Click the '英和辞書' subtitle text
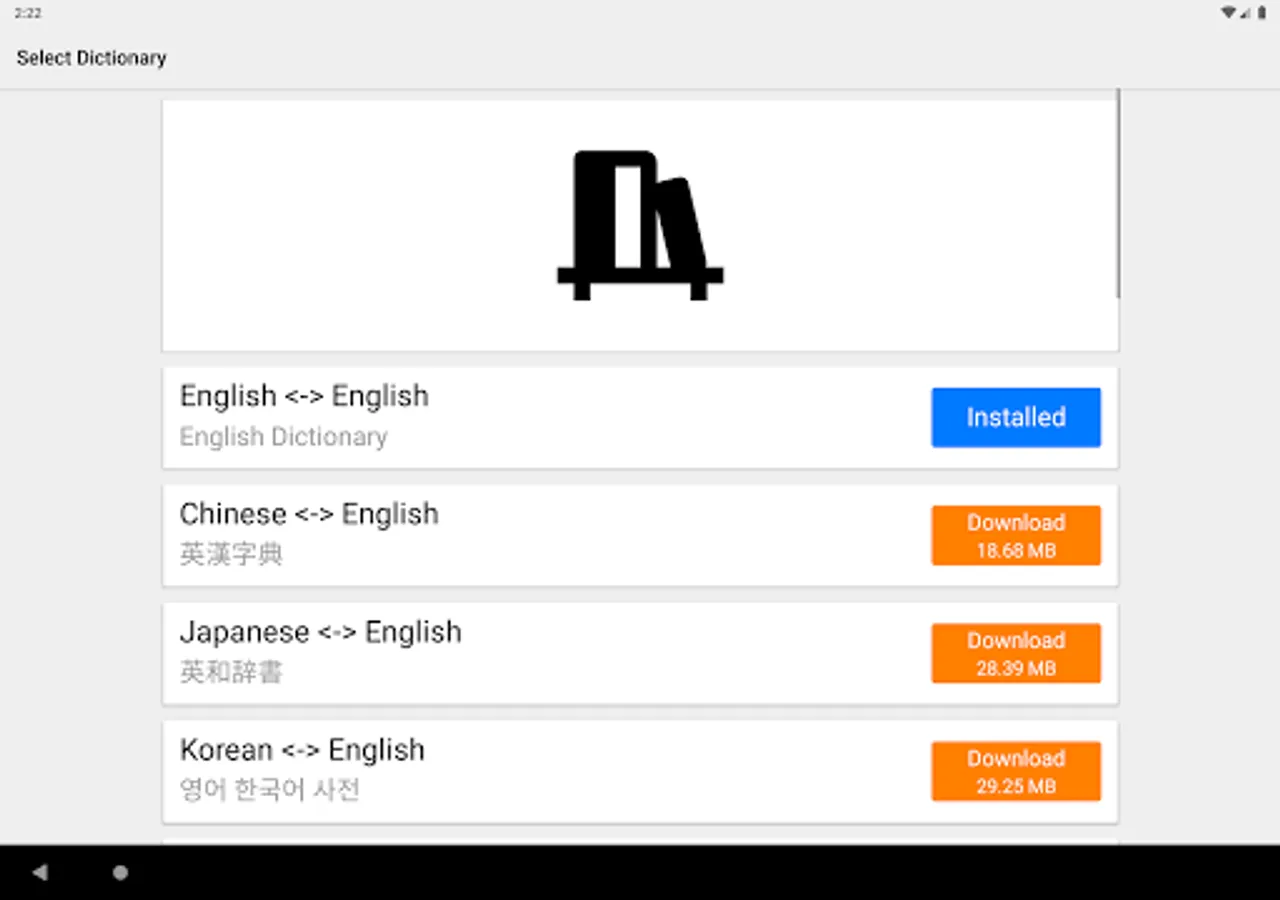 pos(231,672)
